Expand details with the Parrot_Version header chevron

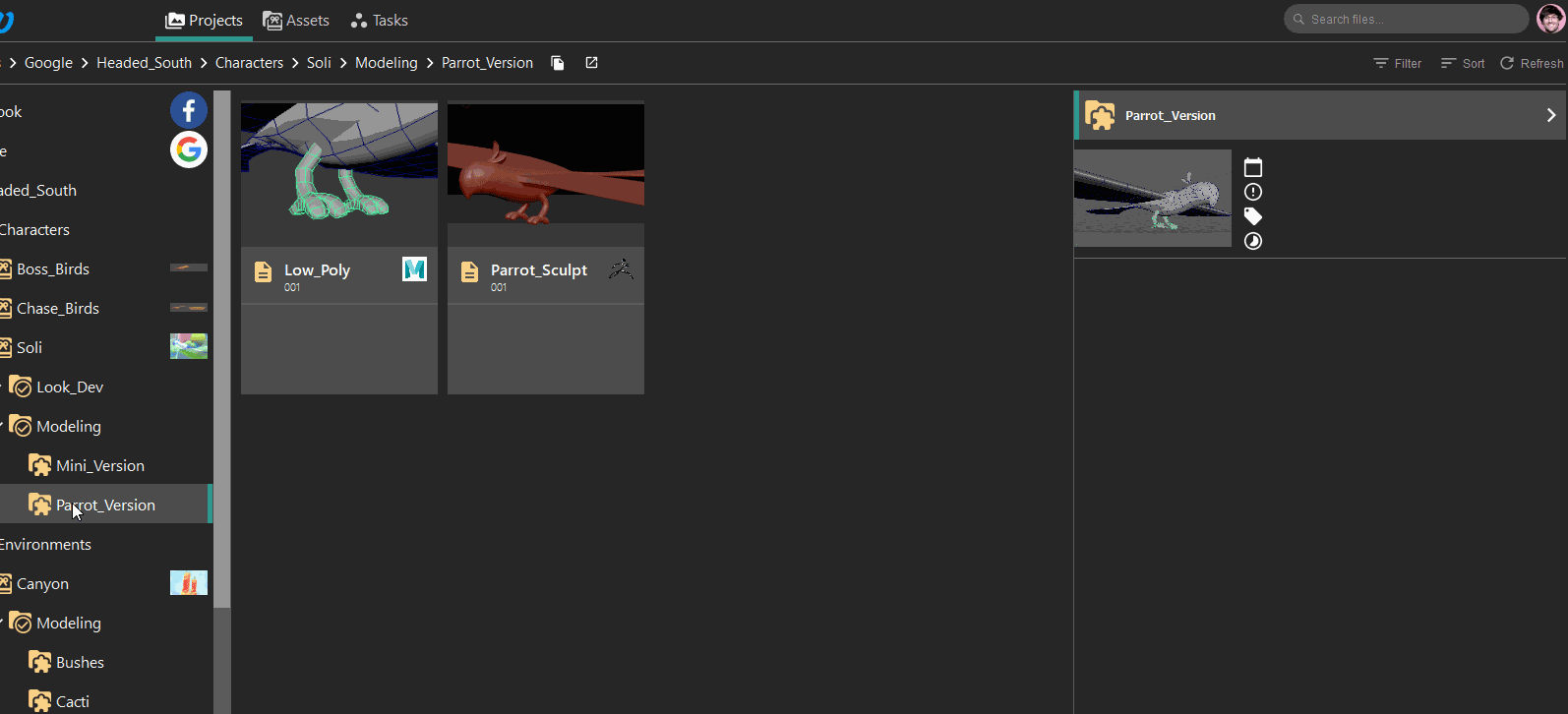1551,115
